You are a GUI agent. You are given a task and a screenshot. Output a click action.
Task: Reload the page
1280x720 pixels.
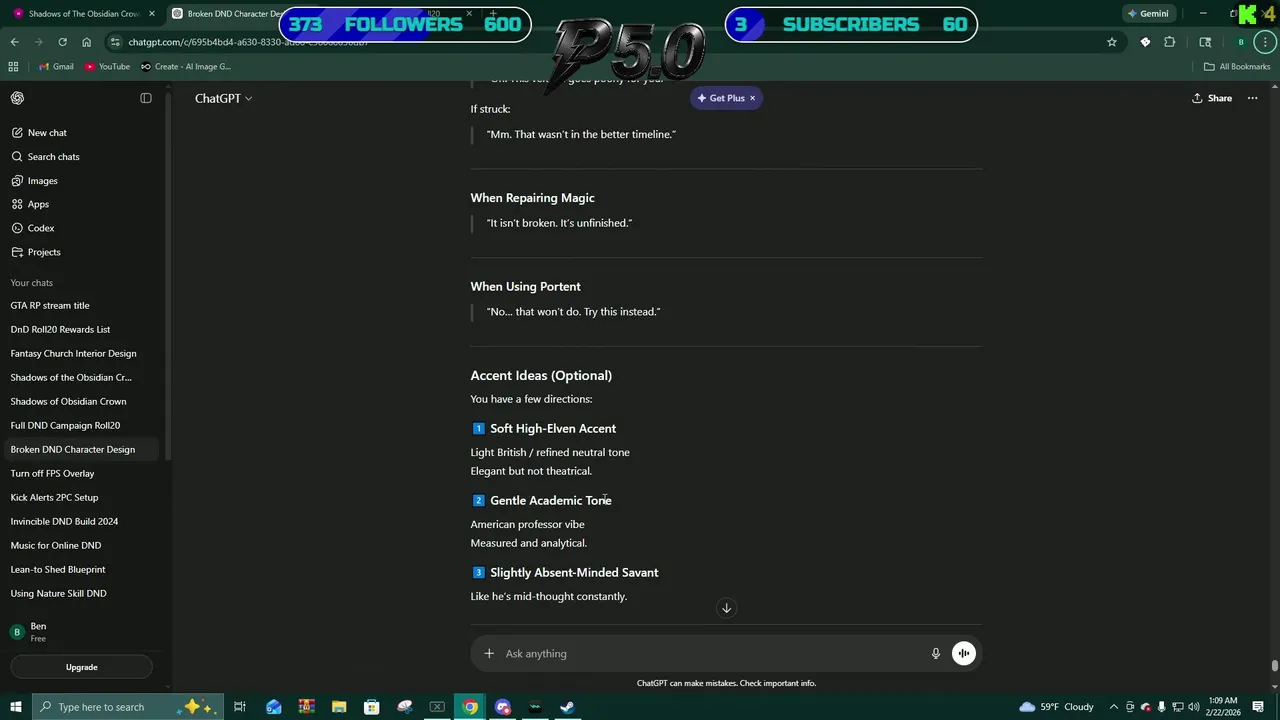coord(62,42)
